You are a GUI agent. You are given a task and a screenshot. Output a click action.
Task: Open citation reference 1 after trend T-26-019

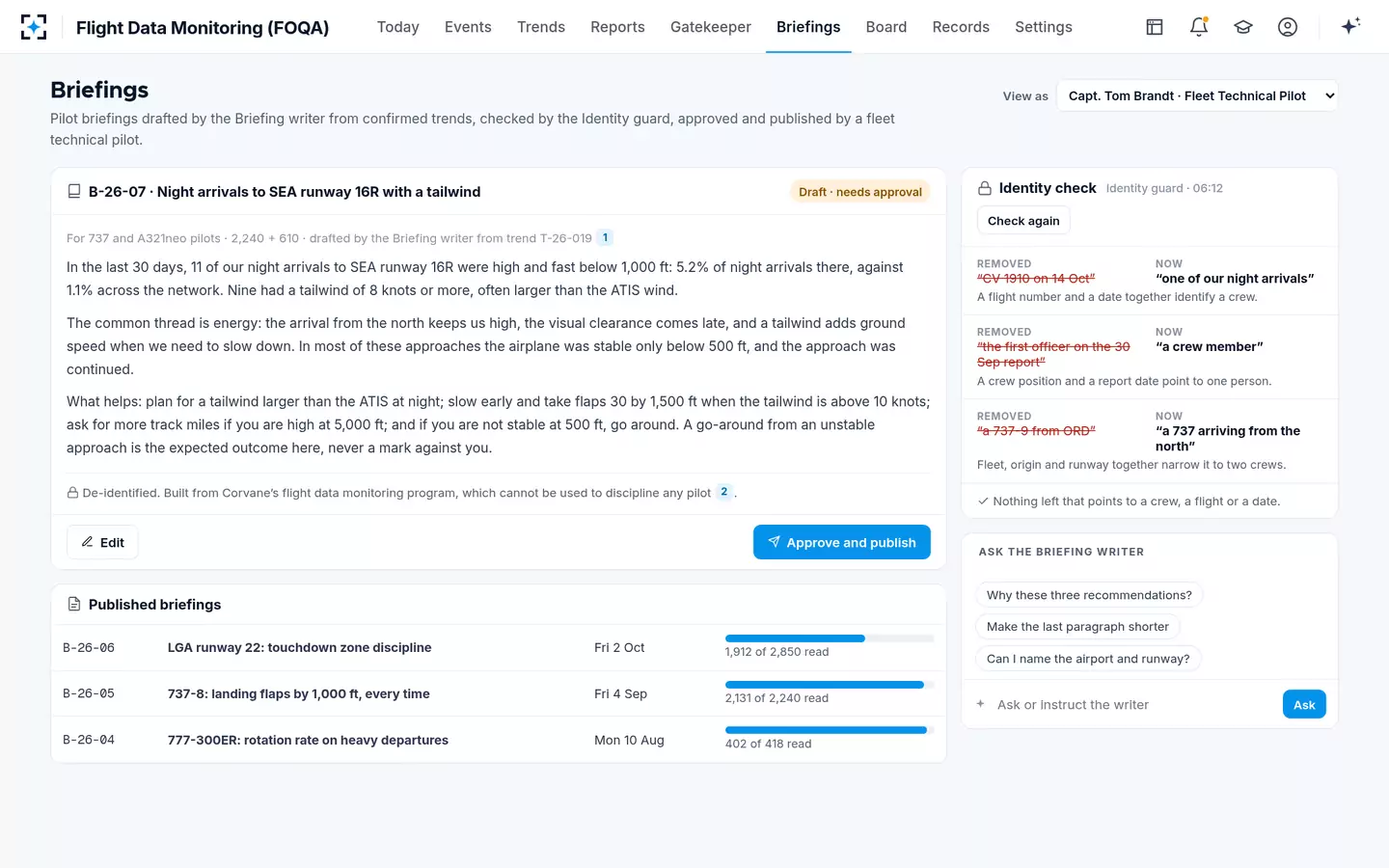pyautogui.click(x=605, y=237)
